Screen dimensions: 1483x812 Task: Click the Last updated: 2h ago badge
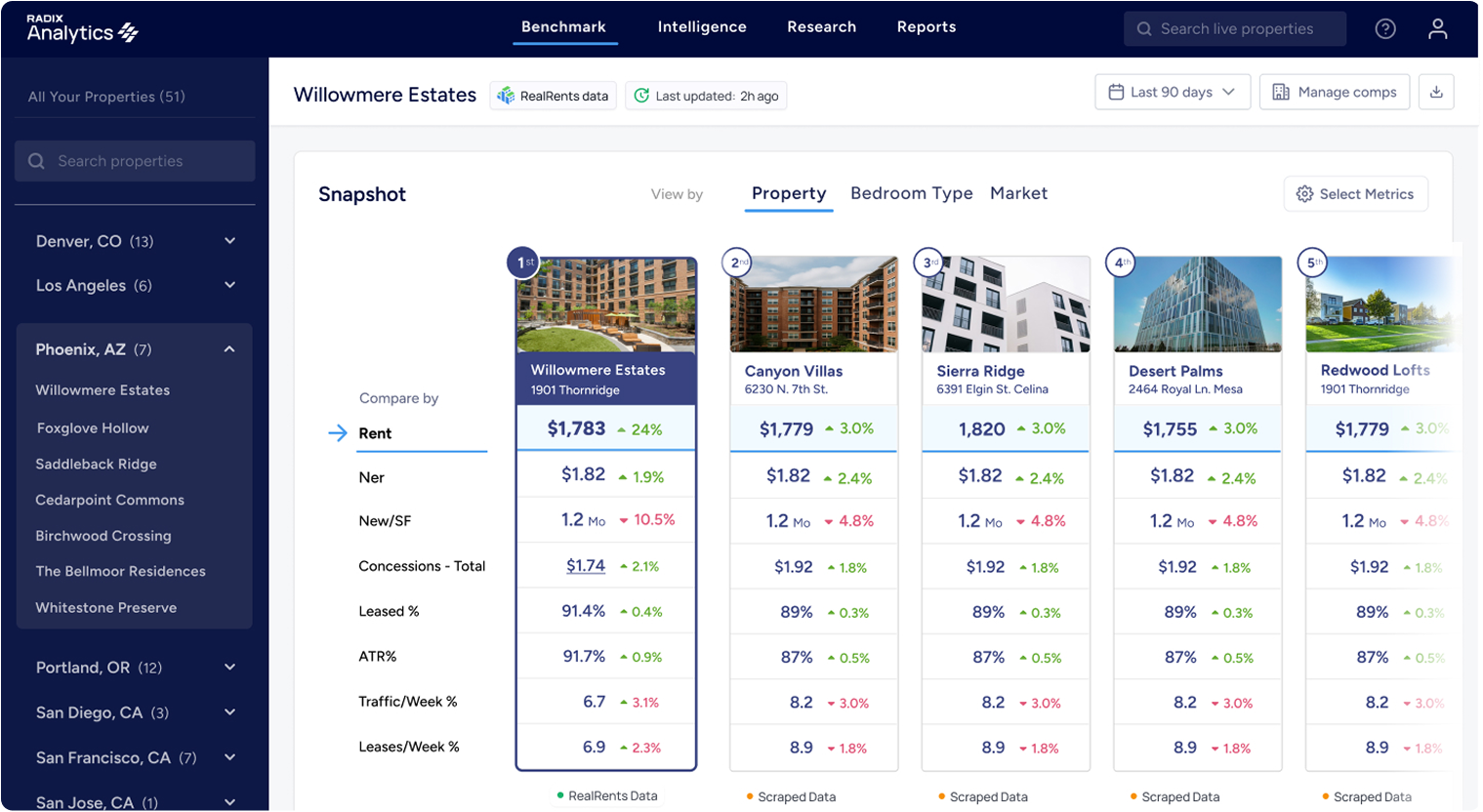(x=706, y=96)
